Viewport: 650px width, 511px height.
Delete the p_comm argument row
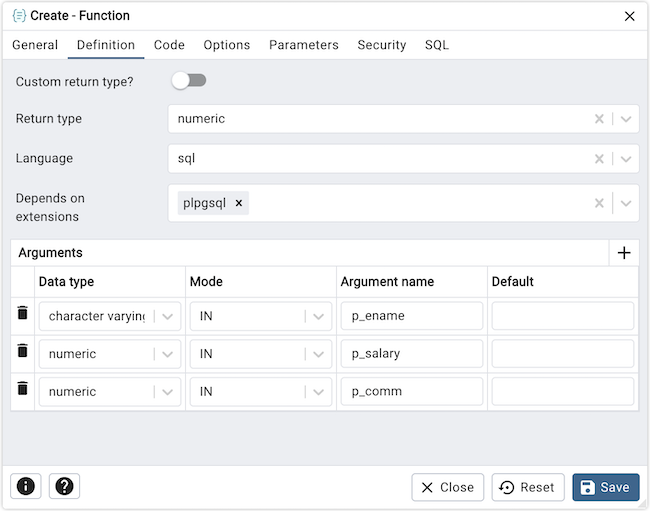(22, 389)
